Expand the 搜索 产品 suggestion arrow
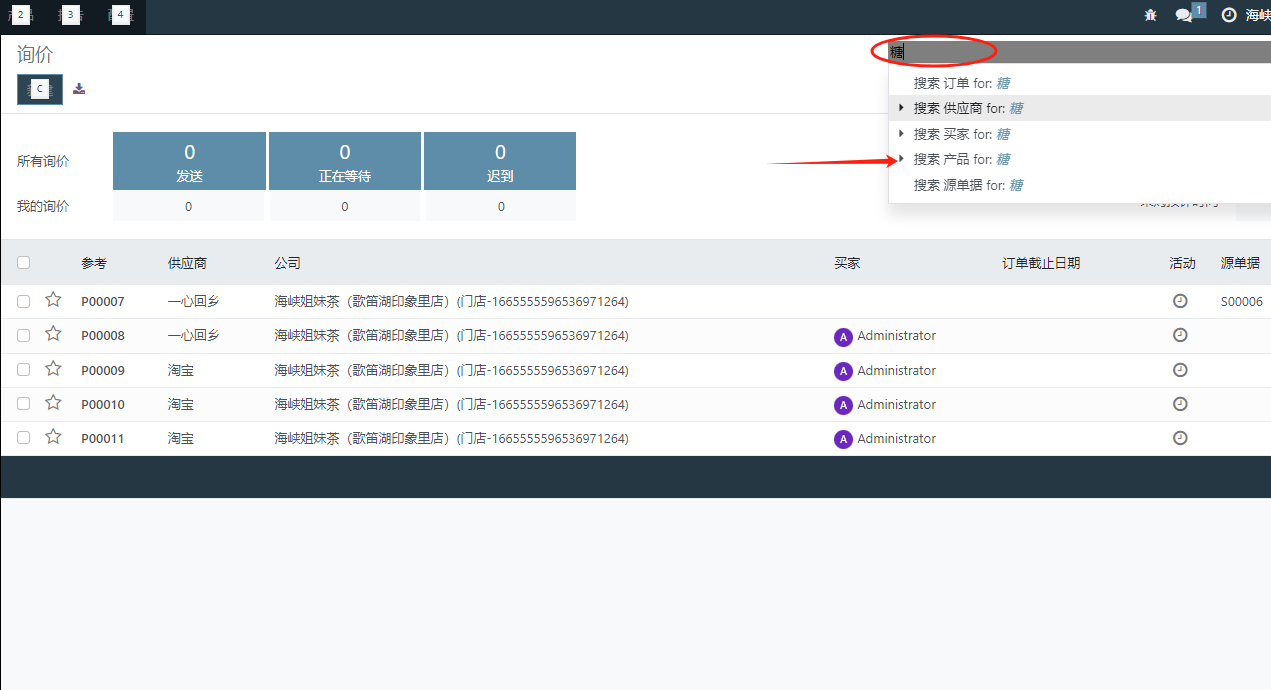The height and width of the screenshot is (690, 1271). pyautogui.click(x=901, y=159)
